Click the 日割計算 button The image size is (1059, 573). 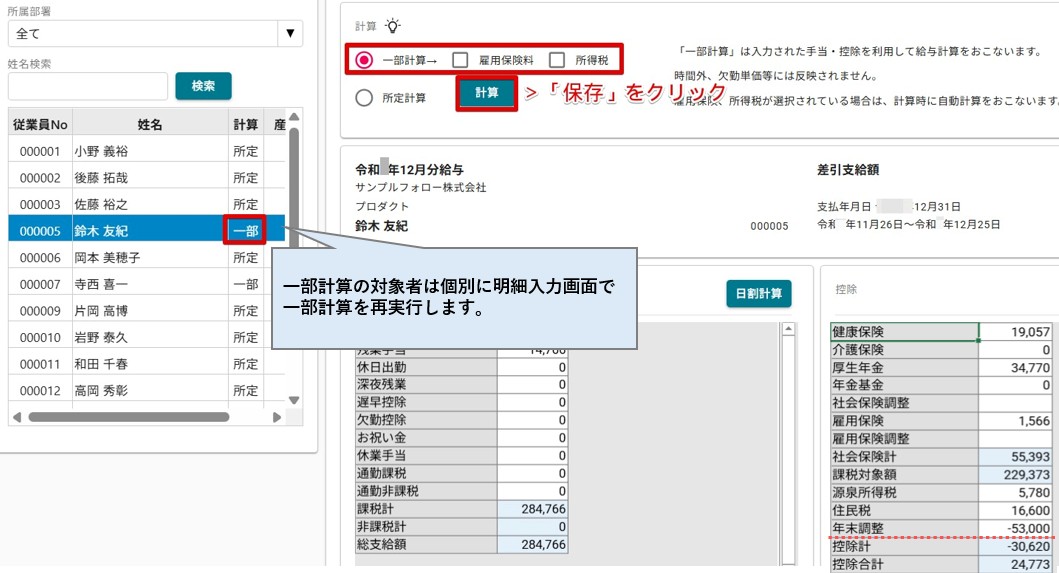tap(758, 294)
